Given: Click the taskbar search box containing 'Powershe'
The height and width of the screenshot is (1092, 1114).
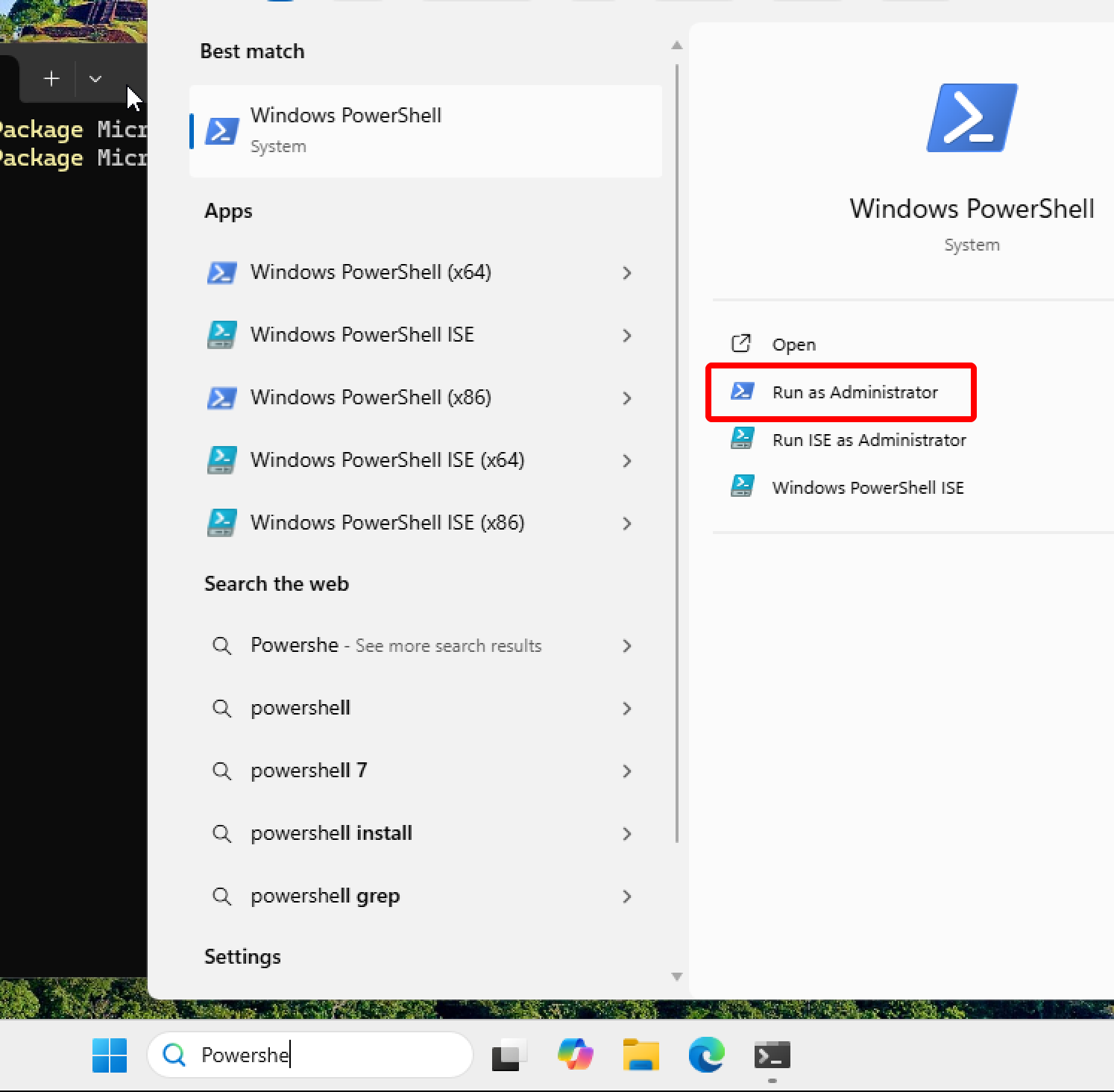Looking at the screenshot, I should point(310,1055).
